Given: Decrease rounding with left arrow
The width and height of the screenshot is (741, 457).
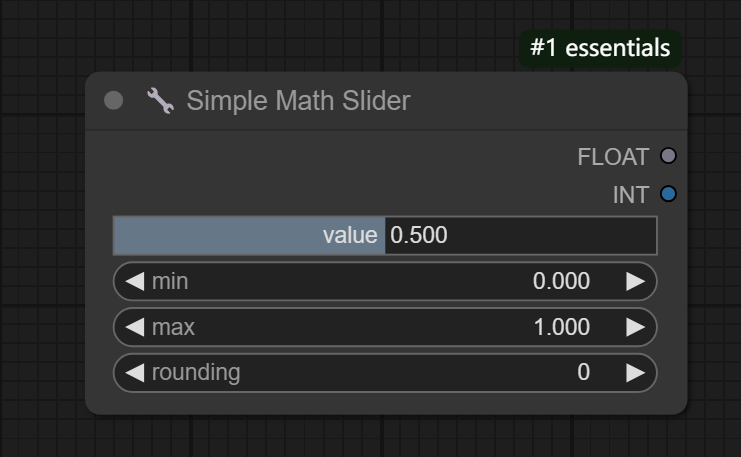Looking at the screenshot, I should (134, 373).
